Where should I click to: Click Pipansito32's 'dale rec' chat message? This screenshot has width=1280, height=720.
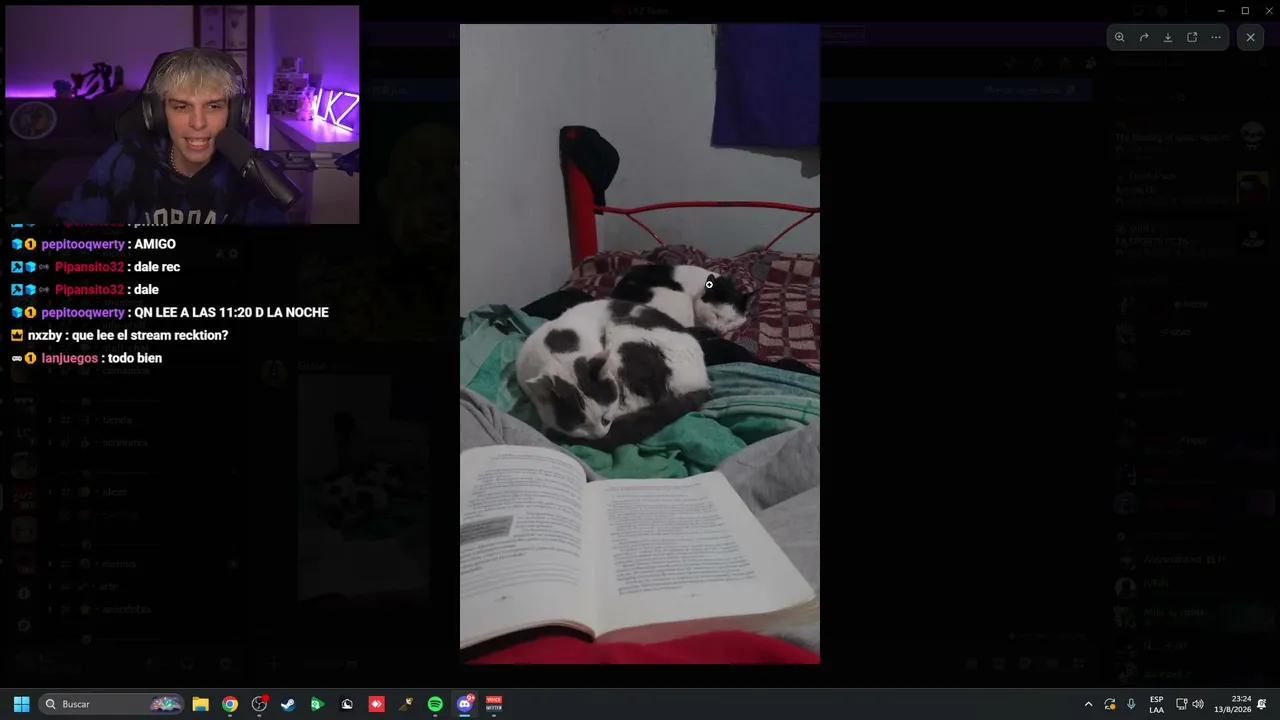157,267
